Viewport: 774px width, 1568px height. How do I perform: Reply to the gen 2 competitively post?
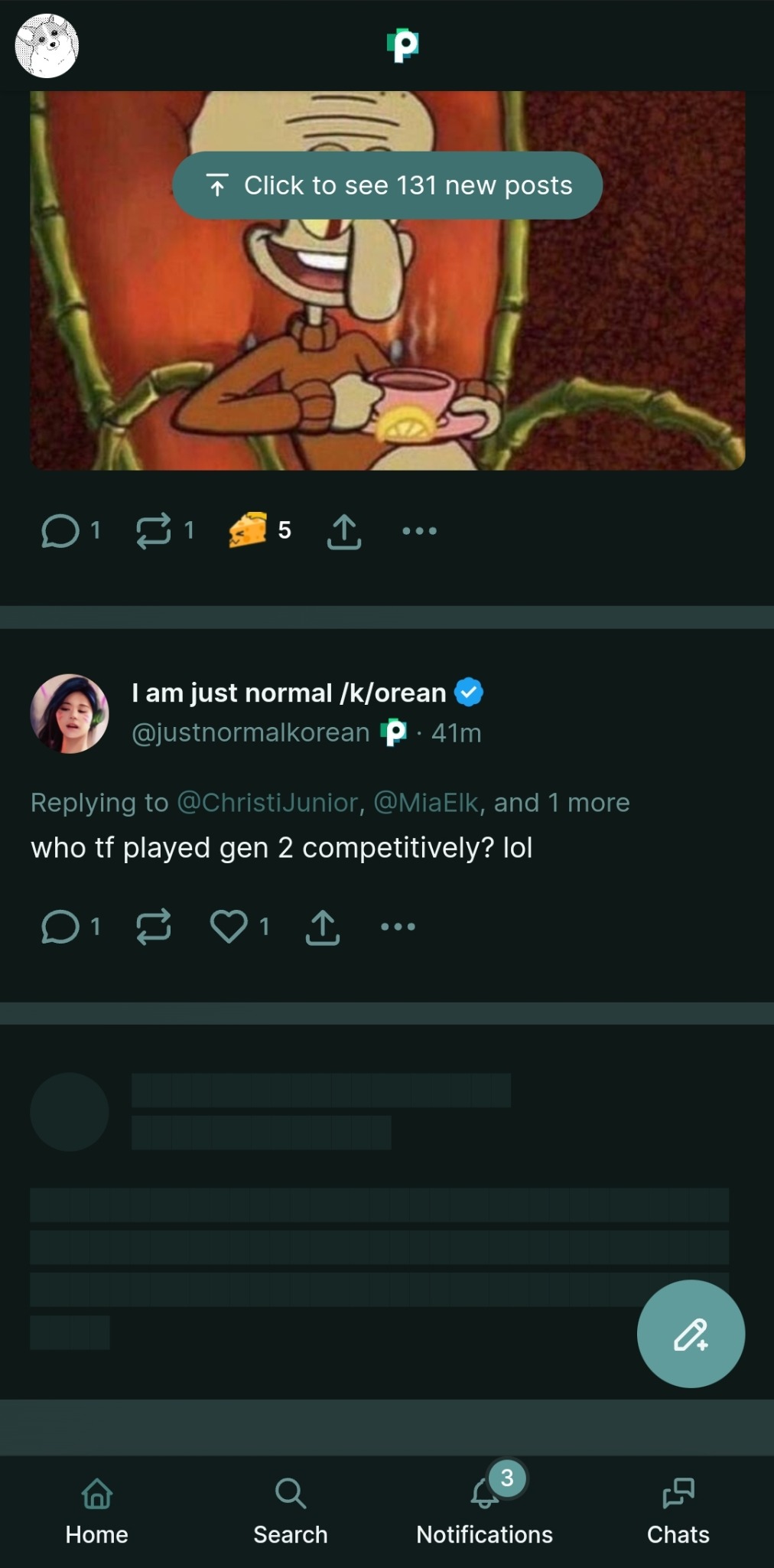tap(61, 927)
